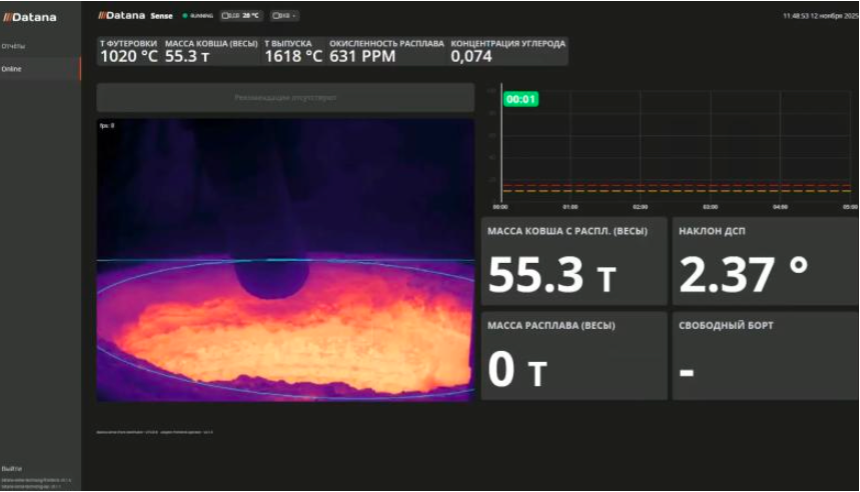Open the Отчёты section in sidebar
Image resolution: width=860 pixels, height=492 pixels.
coord(14,46)
